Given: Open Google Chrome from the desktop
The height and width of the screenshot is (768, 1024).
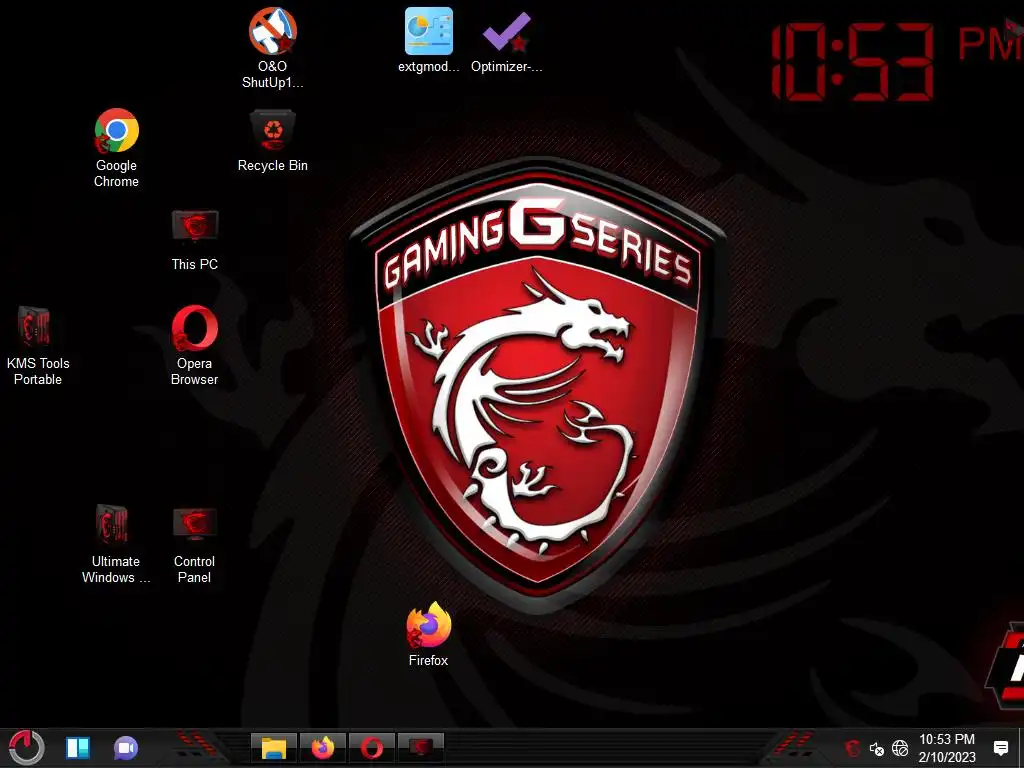Looking at the screenshot, I should click(x=116, y=148).
